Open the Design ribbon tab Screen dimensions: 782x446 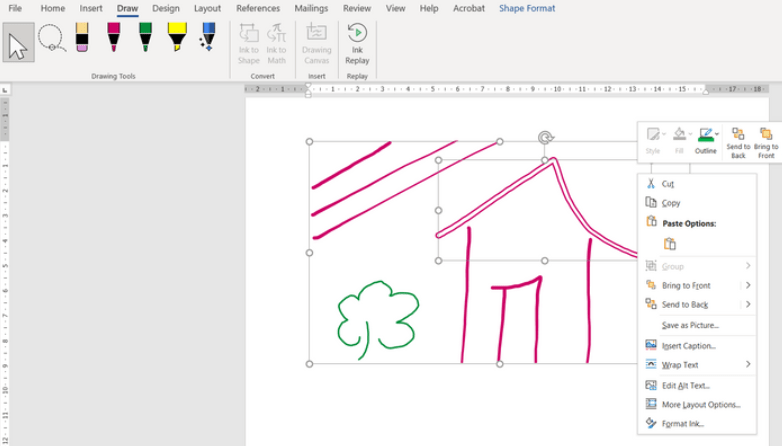166,8
